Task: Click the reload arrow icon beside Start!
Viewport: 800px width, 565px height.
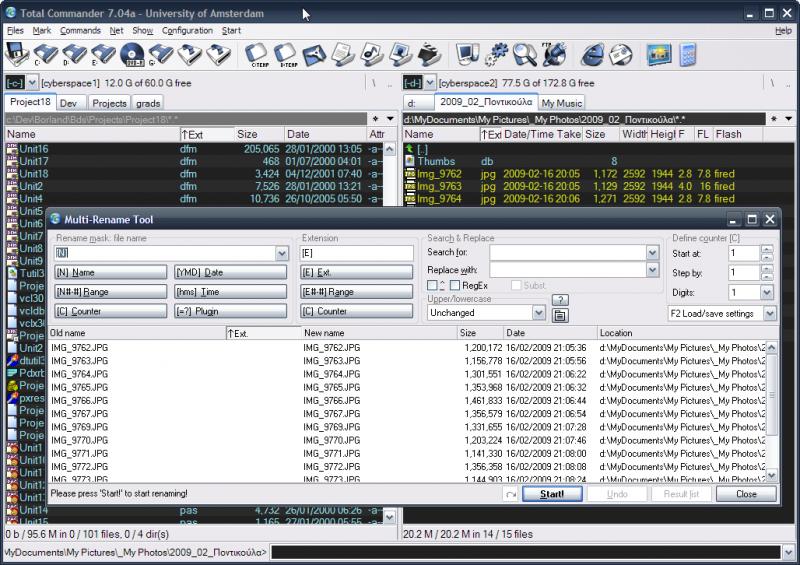Action: (x=510, y=494)
